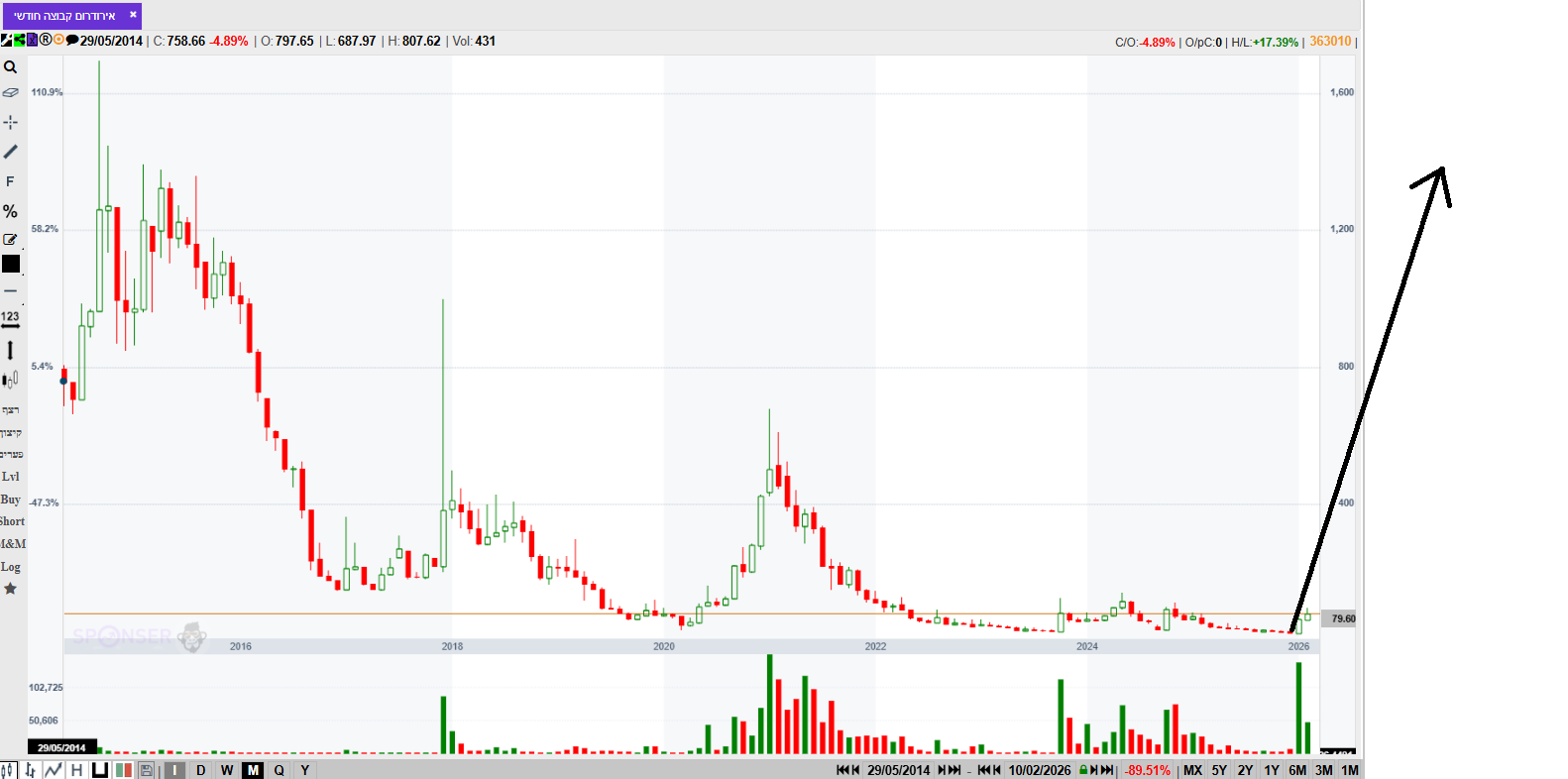
Task: Click the save diskette icon
Action: [147, 770]
